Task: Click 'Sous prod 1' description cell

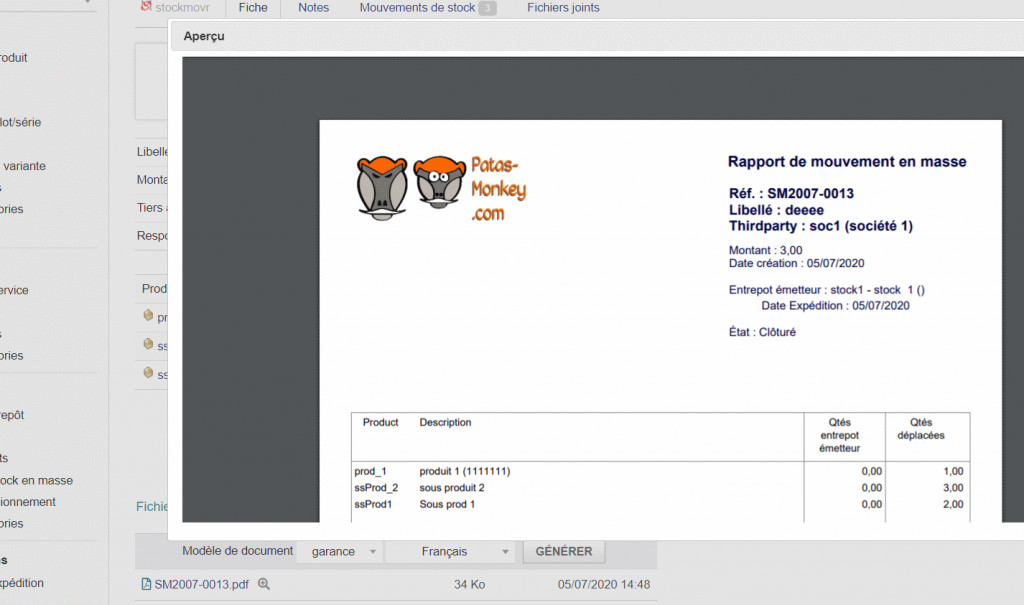Action: [x=447, y=504]
